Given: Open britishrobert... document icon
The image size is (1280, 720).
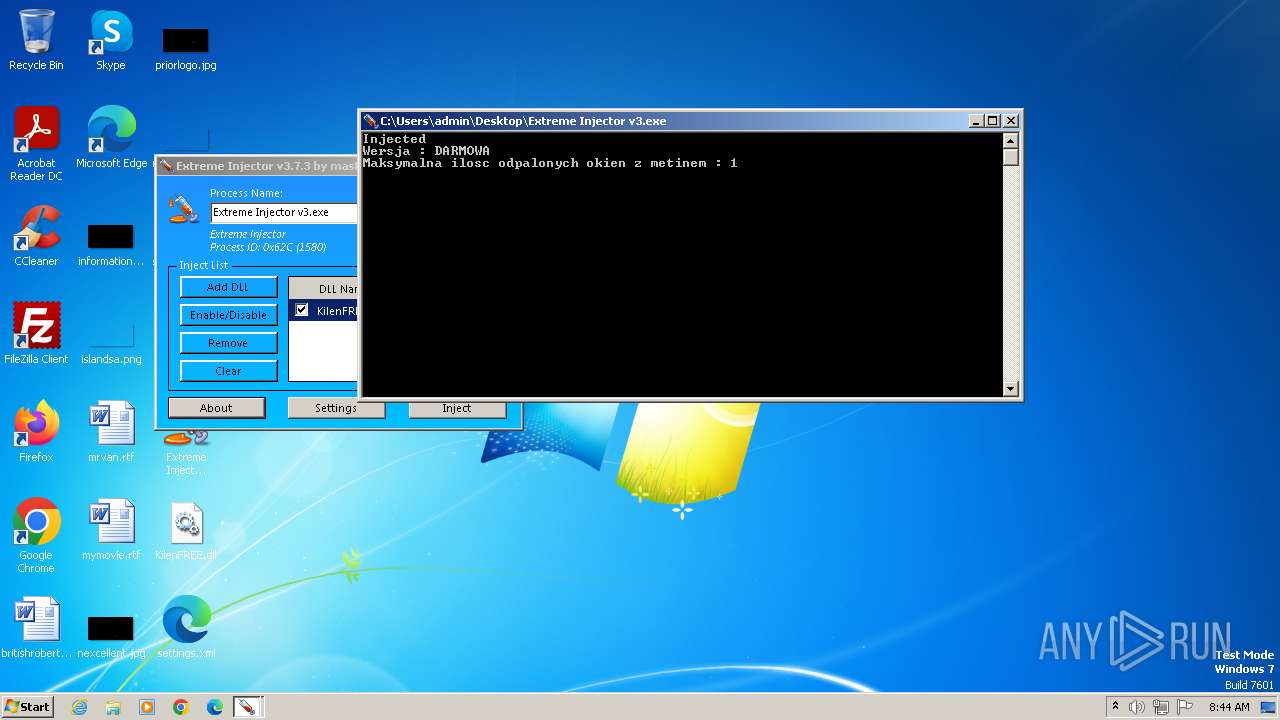Looking at the screenshot, I should [36, 628].
